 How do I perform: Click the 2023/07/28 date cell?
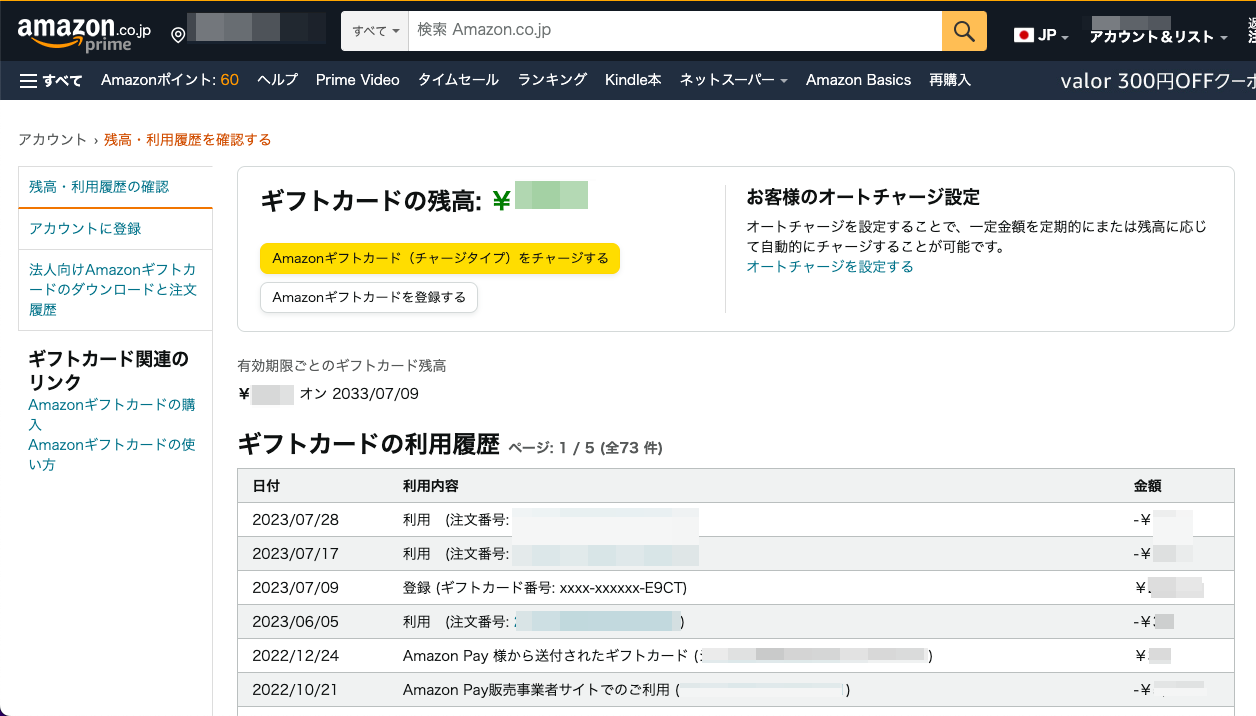pos(295,520)
